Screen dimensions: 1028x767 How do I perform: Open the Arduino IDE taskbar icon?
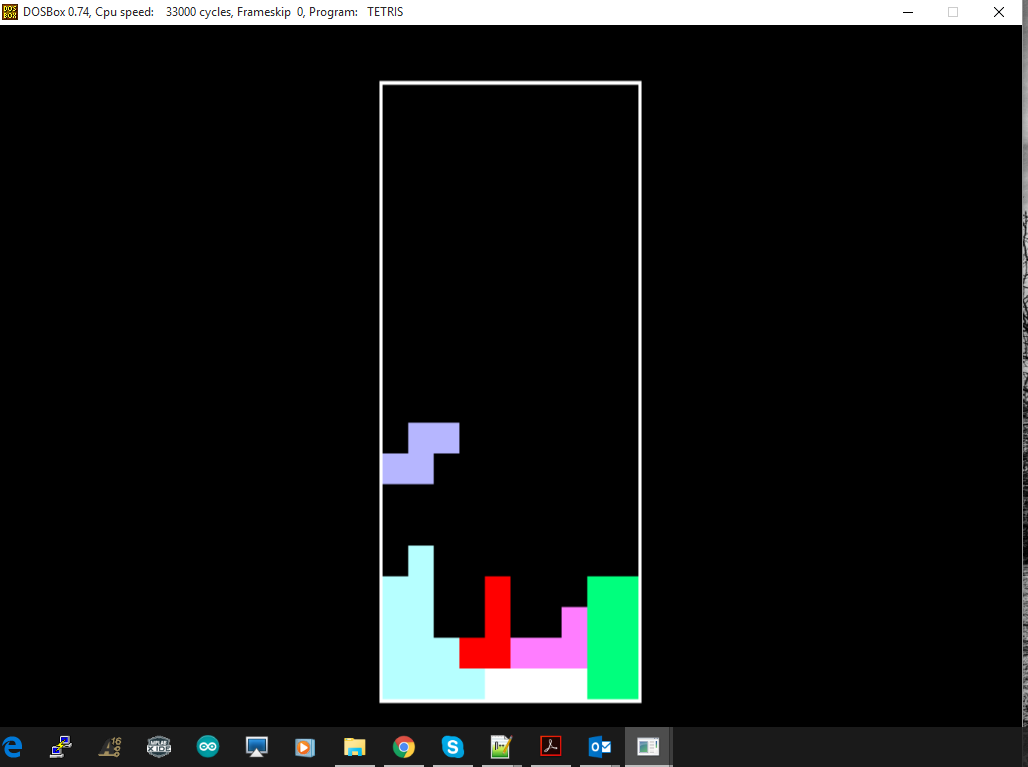tap(208, 747)
